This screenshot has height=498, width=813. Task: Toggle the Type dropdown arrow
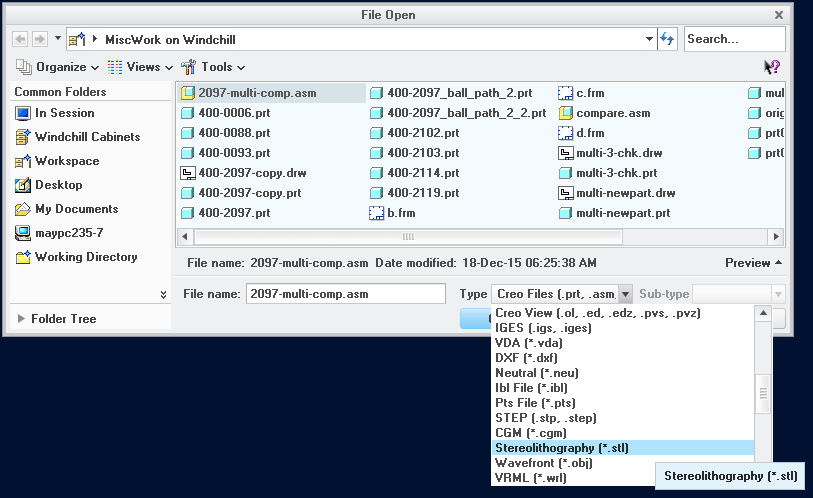coord(625,294)
